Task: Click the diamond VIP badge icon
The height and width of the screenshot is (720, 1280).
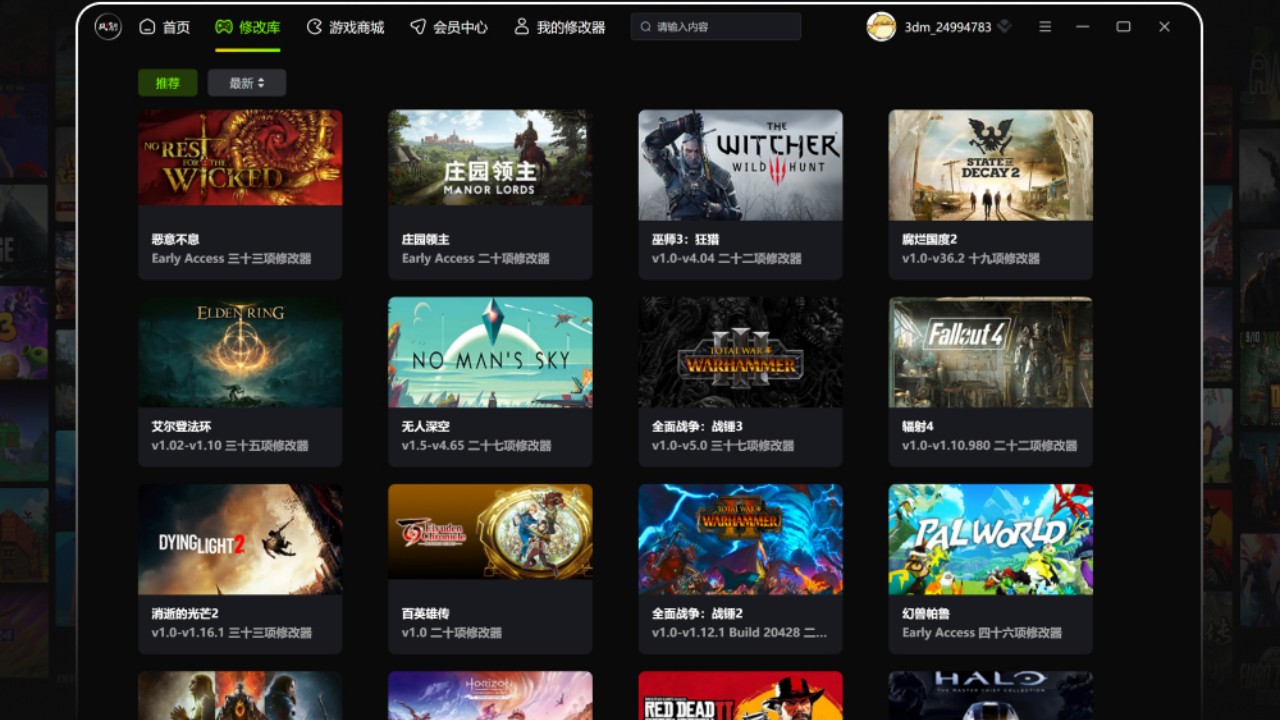Action: 1005,27
